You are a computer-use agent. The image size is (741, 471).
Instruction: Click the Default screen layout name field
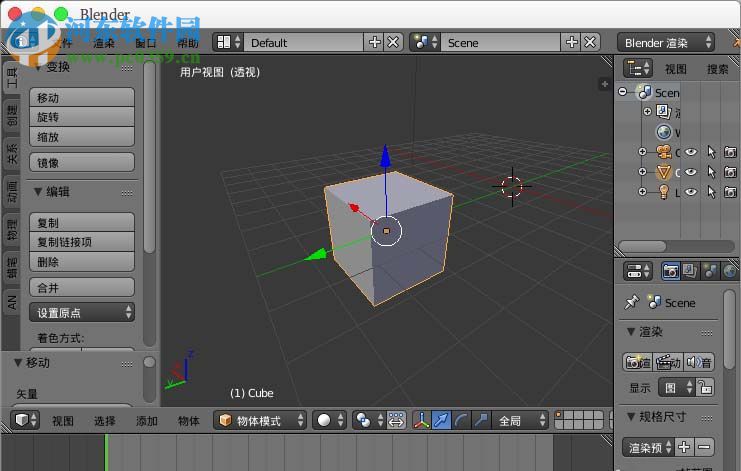[304, 43]
